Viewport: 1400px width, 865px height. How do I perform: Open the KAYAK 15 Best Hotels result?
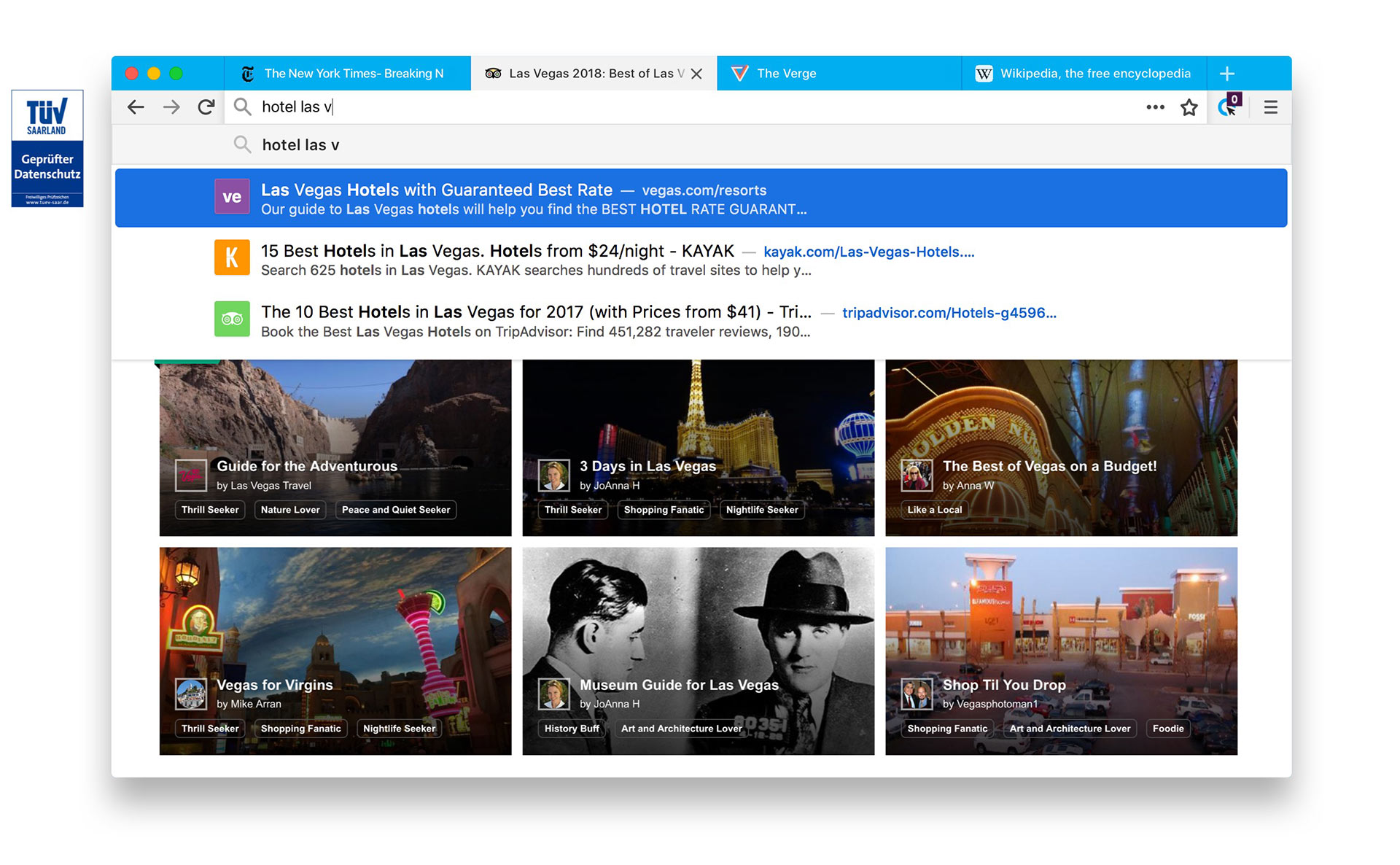coord(701,259)
